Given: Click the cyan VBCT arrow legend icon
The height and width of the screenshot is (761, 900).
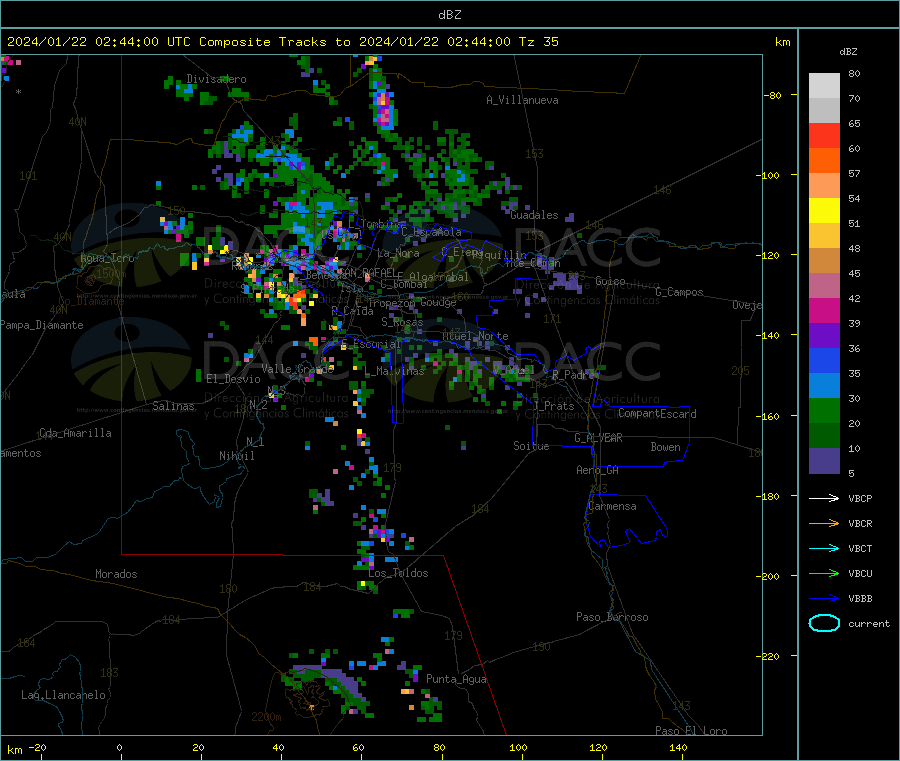Looking at the screenshot, I should coord(824,549).
